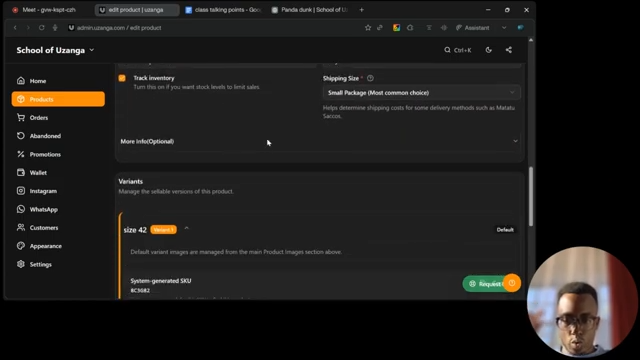640x360 pixels.
Task: Switch to the edit product uzanga tab
Action: click(137, 10)
